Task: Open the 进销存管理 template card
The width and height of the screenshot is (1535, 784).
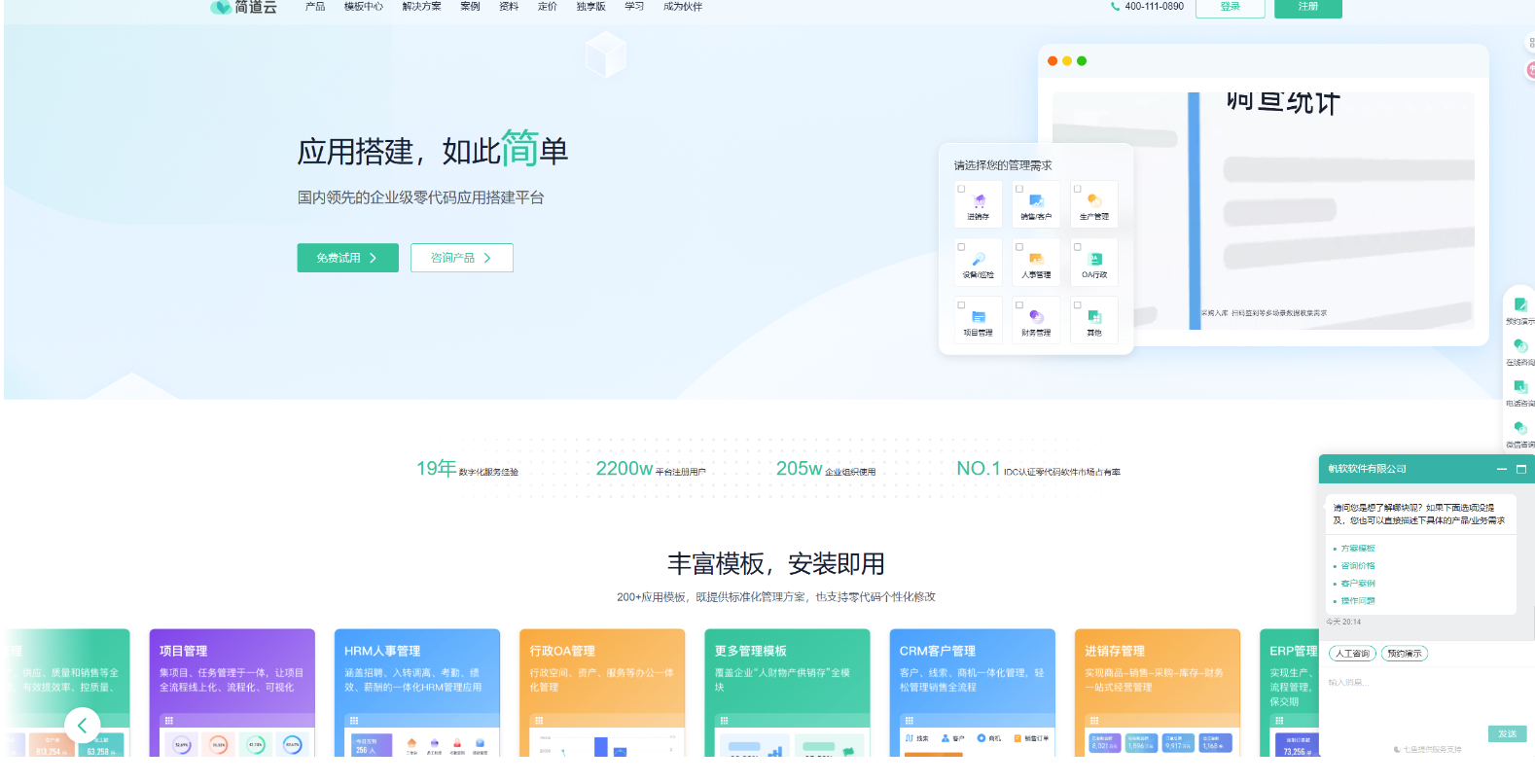Action: 1158,693
